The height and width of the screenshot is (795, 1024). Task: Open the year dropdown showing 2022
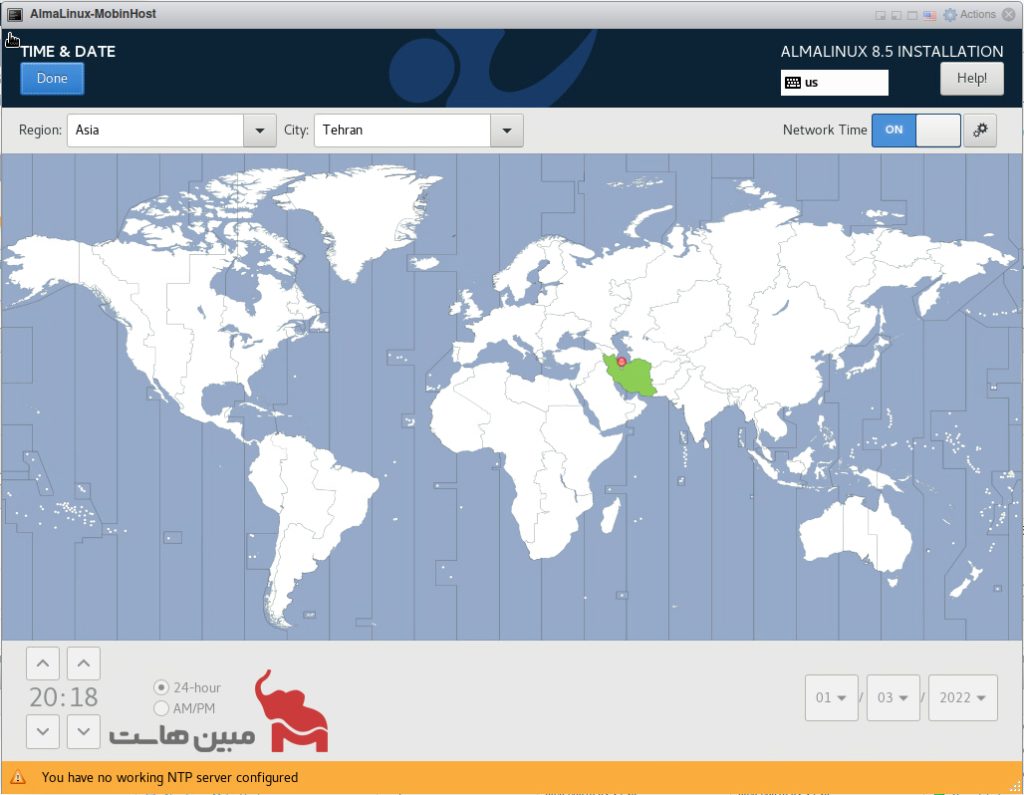pos(963,698)
